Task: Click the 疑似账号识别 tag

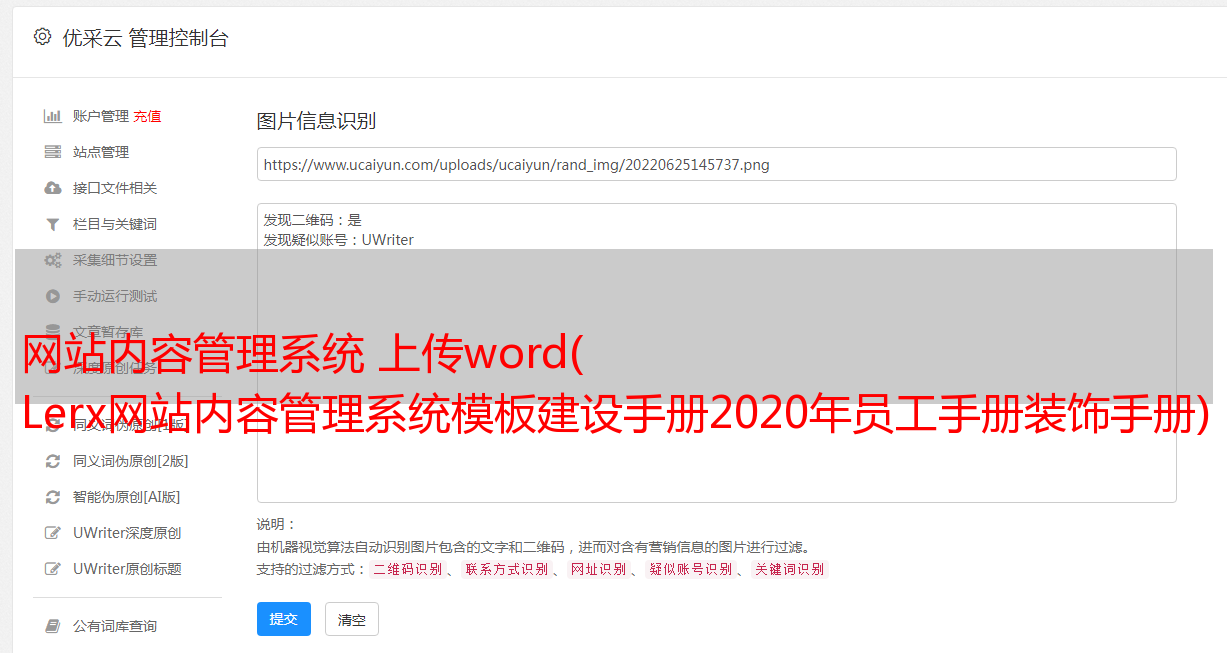Action: 690,569
